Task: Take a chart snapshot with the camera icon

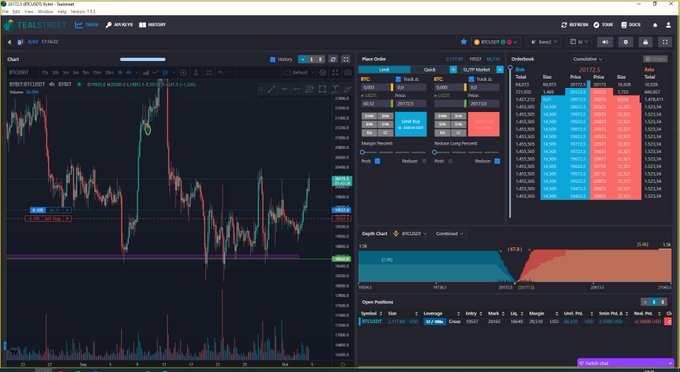Action: click(347, 73)
